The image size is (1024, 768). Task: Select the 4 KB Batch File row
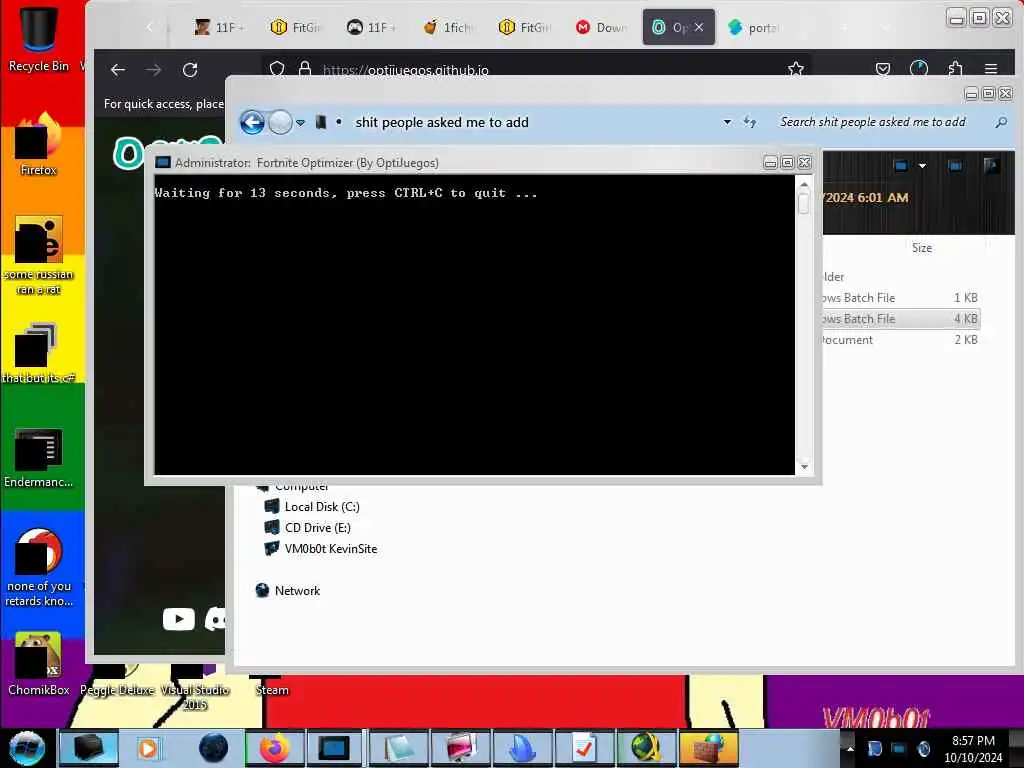(900, 319)
